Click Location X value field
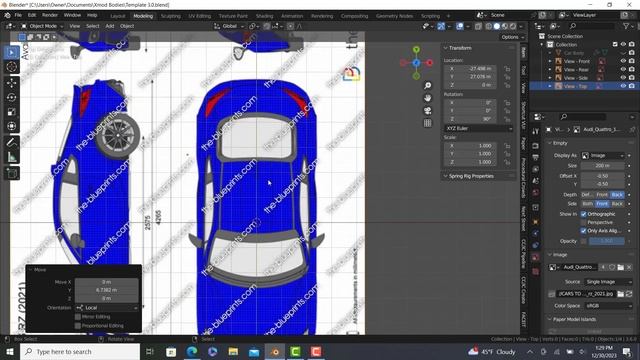Viewport: 640px width, 360px height. (470, 69)
